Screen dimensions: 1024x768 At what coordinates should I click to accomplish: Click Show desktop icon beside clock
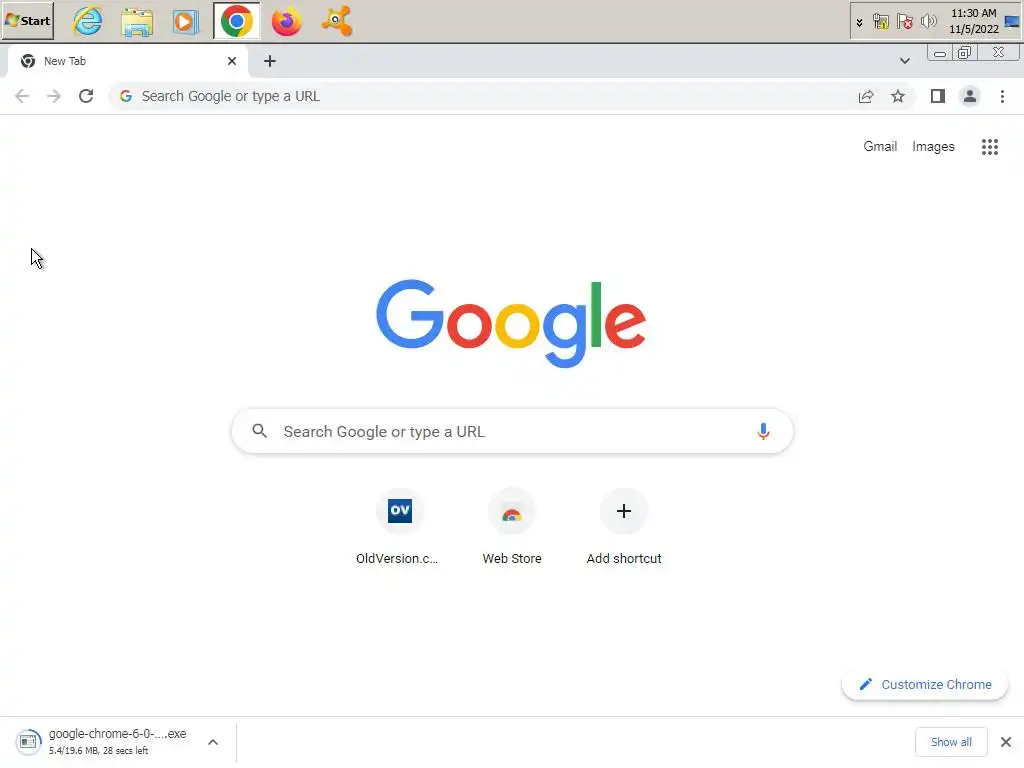coord(1012,22)
